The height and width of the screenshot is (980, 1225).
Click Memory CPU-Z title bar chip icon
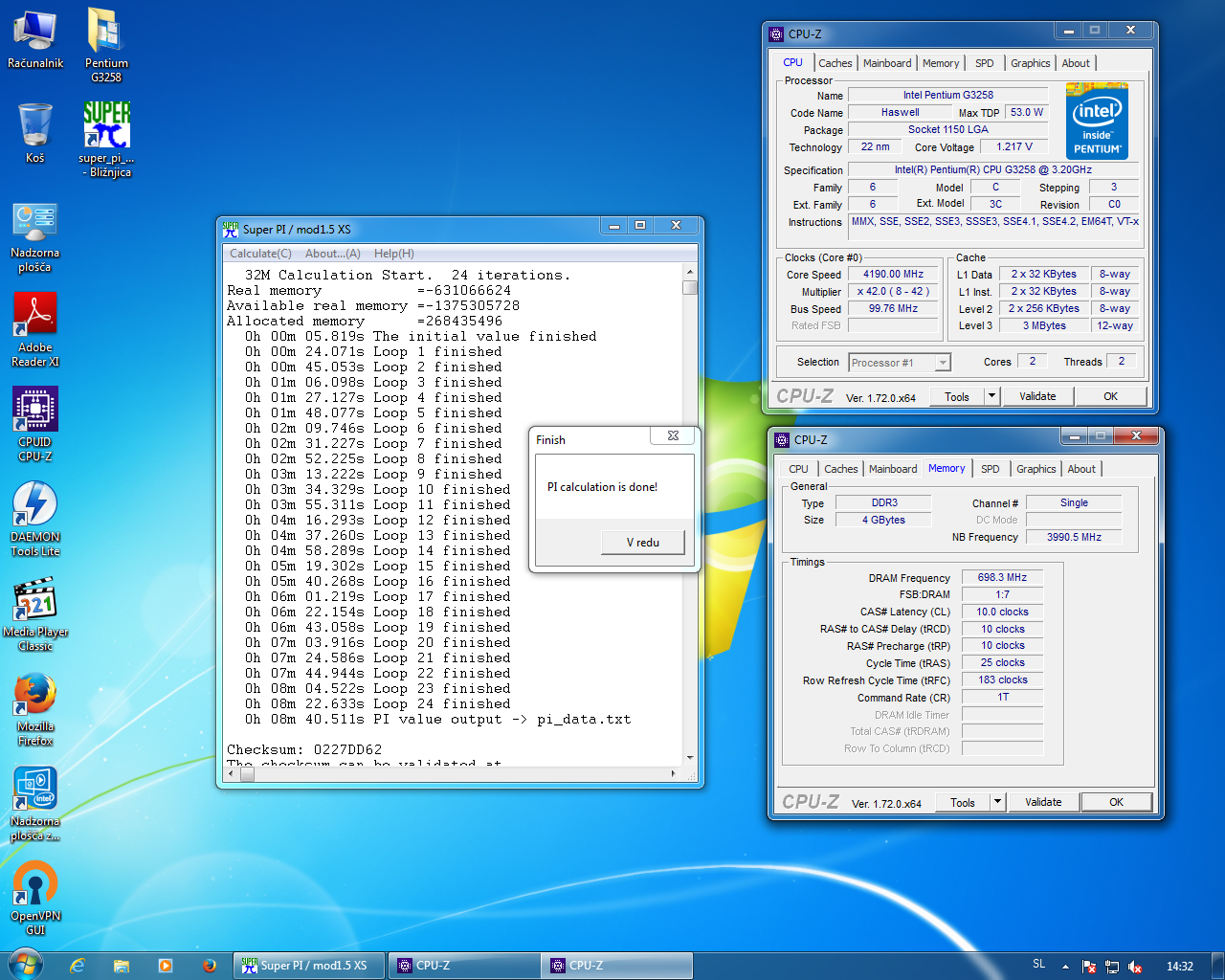[x=782, y=440]
